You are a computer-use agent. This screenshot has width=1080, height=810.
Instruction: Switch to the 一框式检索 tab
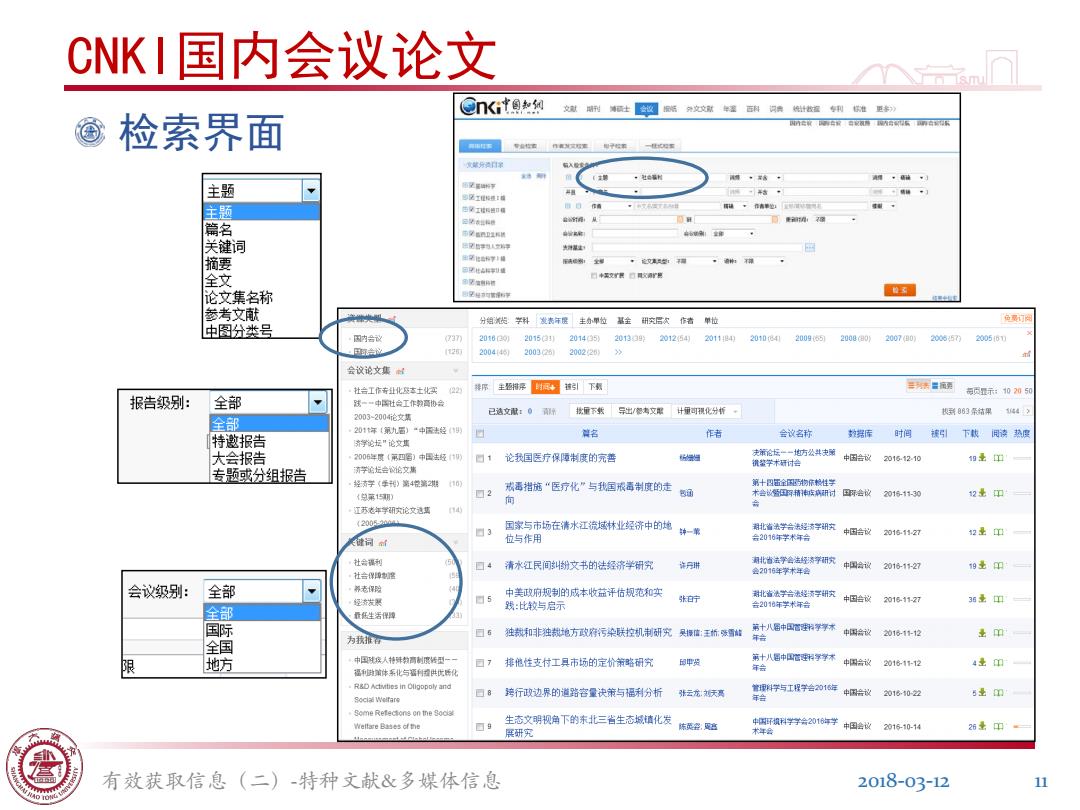pyautogui.click(x=659, y=146)
